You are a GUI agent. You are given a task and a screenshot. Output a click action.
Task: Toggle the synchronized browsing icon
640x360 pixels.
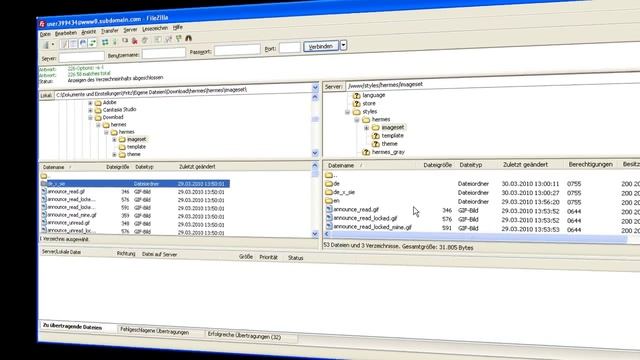179,39
